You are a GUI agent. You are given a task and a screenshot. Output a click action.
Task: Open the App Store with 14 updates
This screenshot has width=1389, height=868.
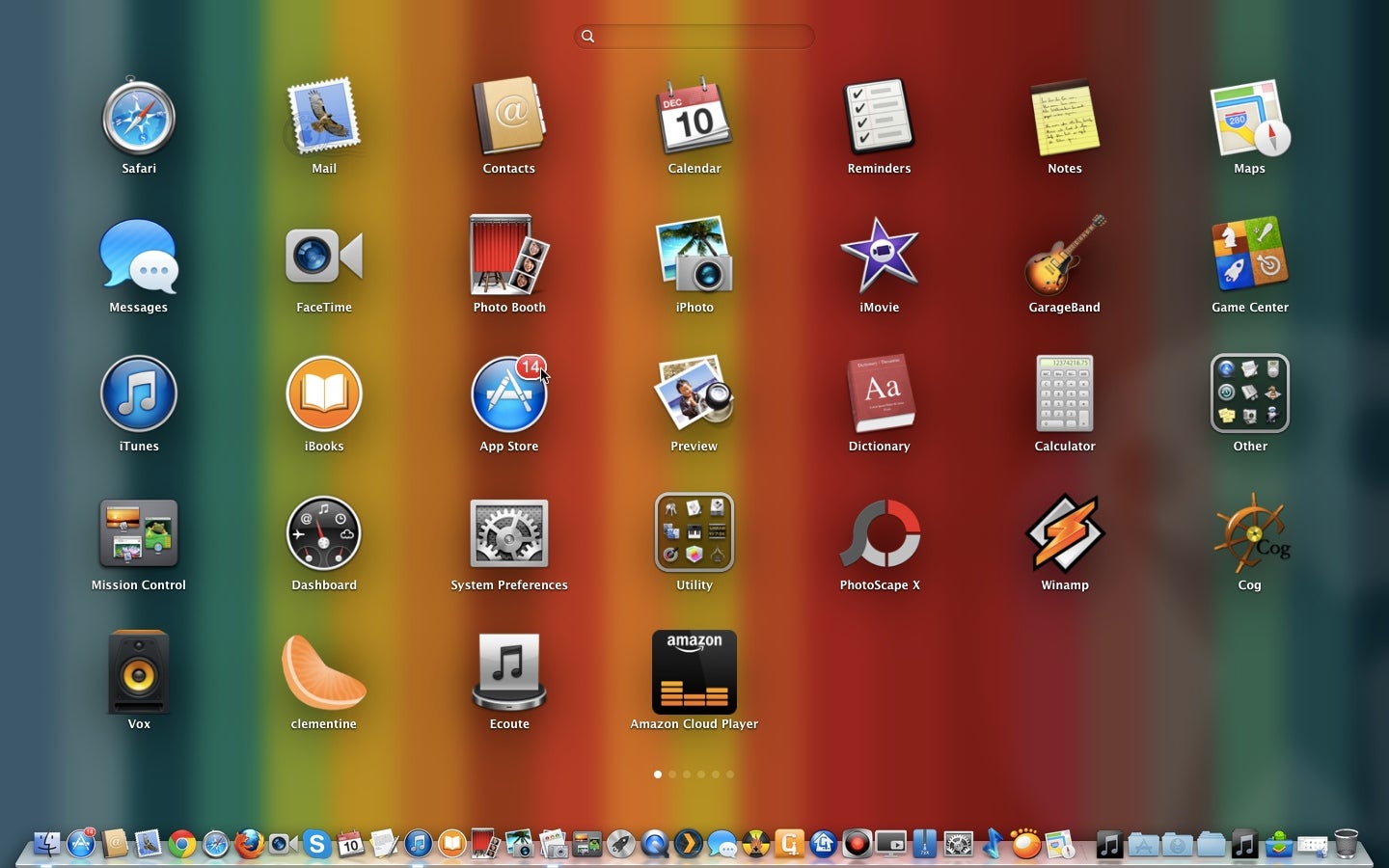[x=508, y=395]
